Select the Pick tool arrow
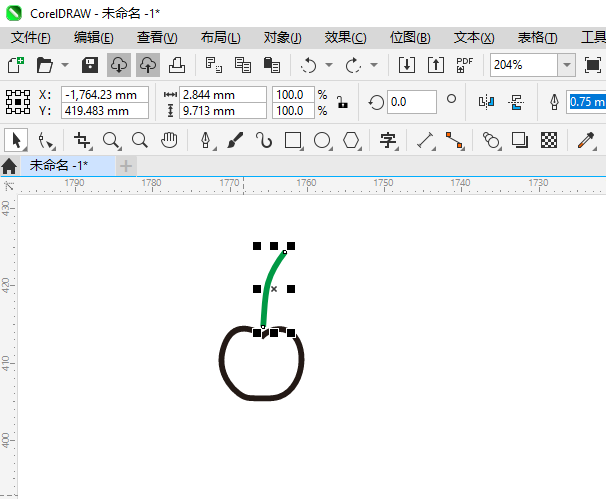Screen dimensions: 606x499 tap(16, 140)
